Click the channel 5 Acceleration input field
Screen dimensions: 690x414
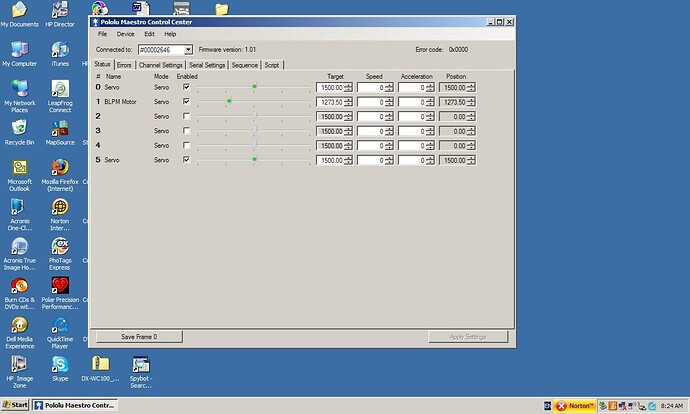coord(418,160)
